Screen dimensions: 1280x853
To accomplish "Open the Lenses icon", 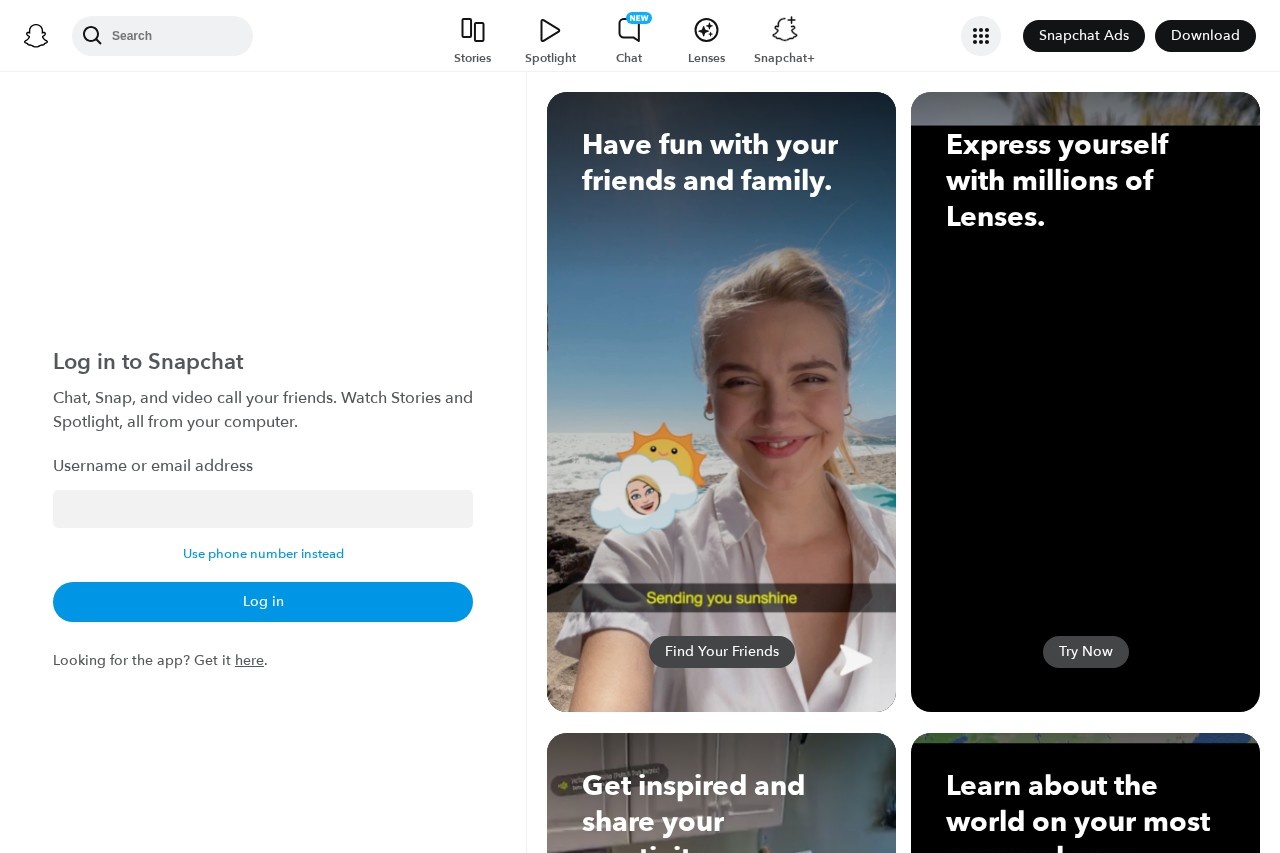I will coord(706,30).
